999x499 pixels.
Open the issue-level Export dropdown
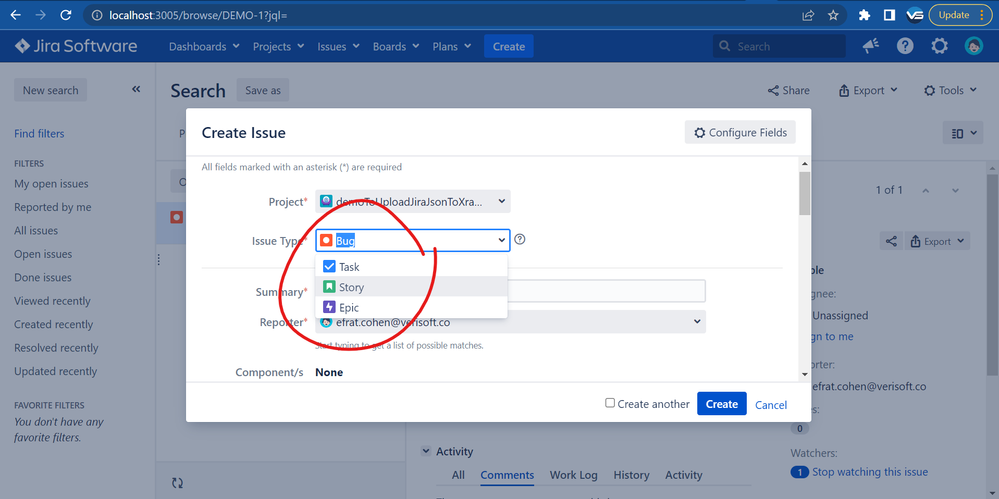coord(938,242)
